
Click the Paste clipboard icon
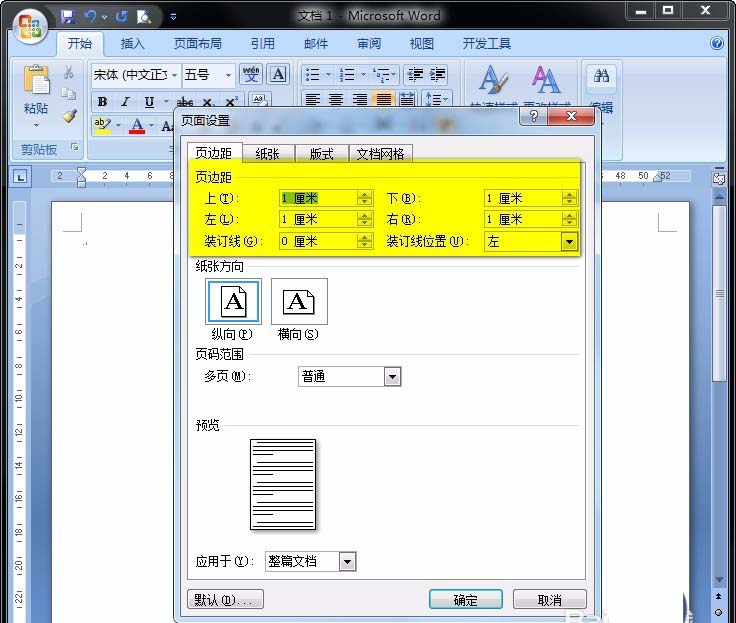click(x=36, y=82)
